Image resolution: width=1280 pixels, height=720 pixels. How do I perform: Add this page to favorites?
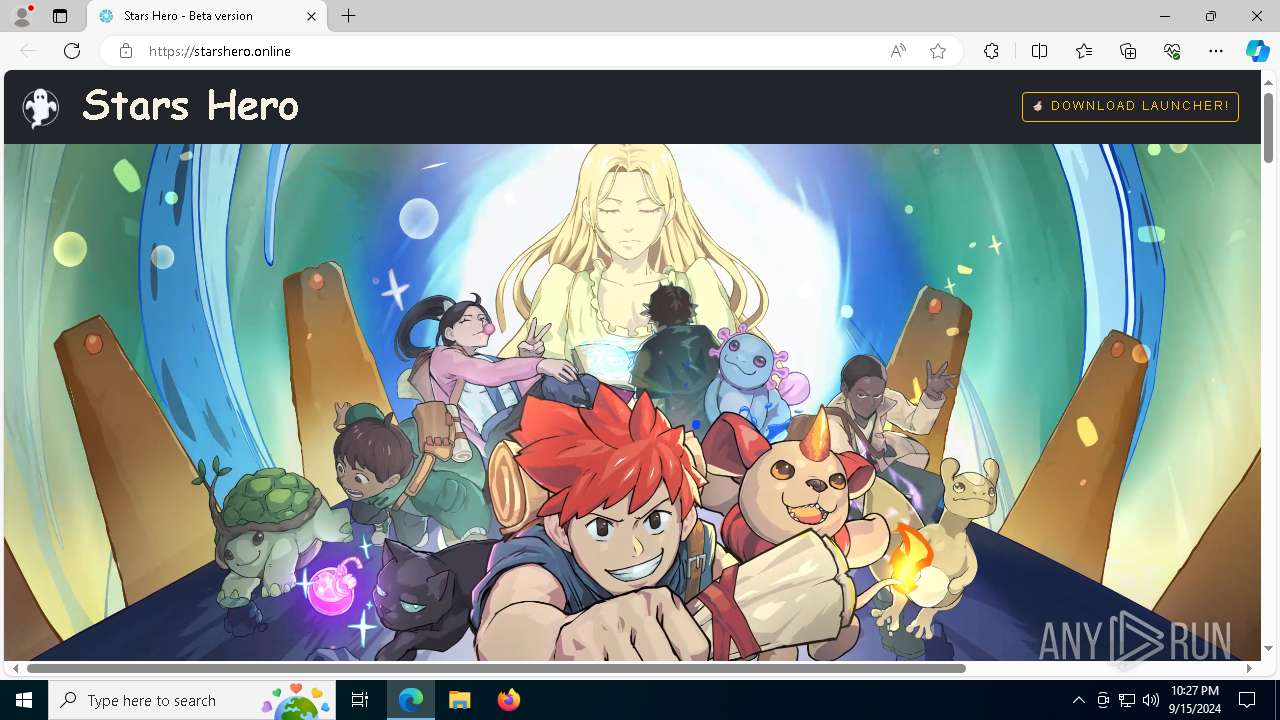point(938,51)
